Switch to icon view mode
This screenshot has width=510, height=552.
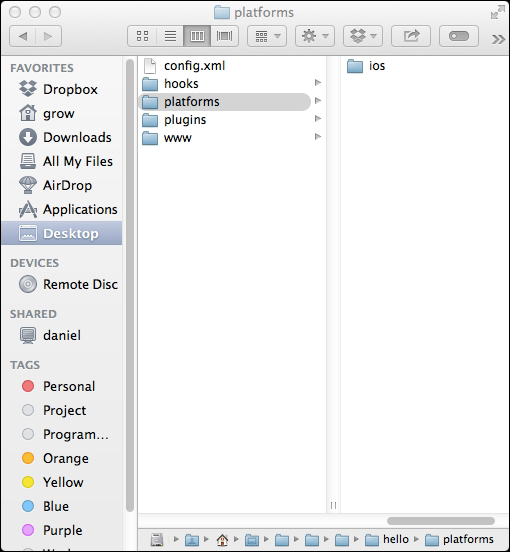[x=142, y=36]
